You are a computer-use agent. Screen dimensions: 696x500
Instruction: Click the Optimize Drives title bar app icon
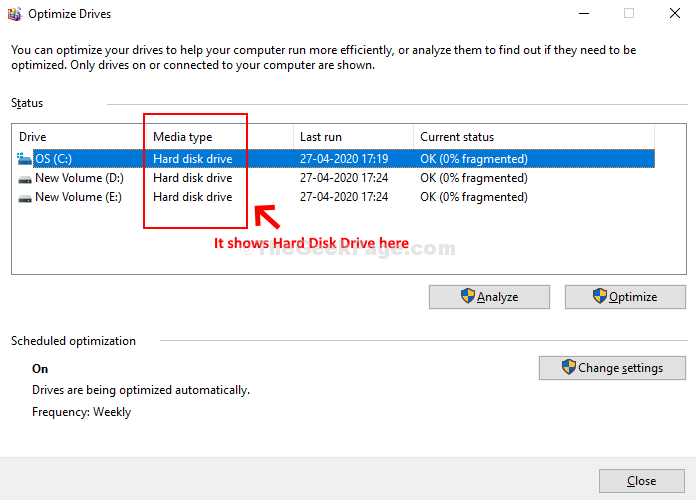point(14,14)
